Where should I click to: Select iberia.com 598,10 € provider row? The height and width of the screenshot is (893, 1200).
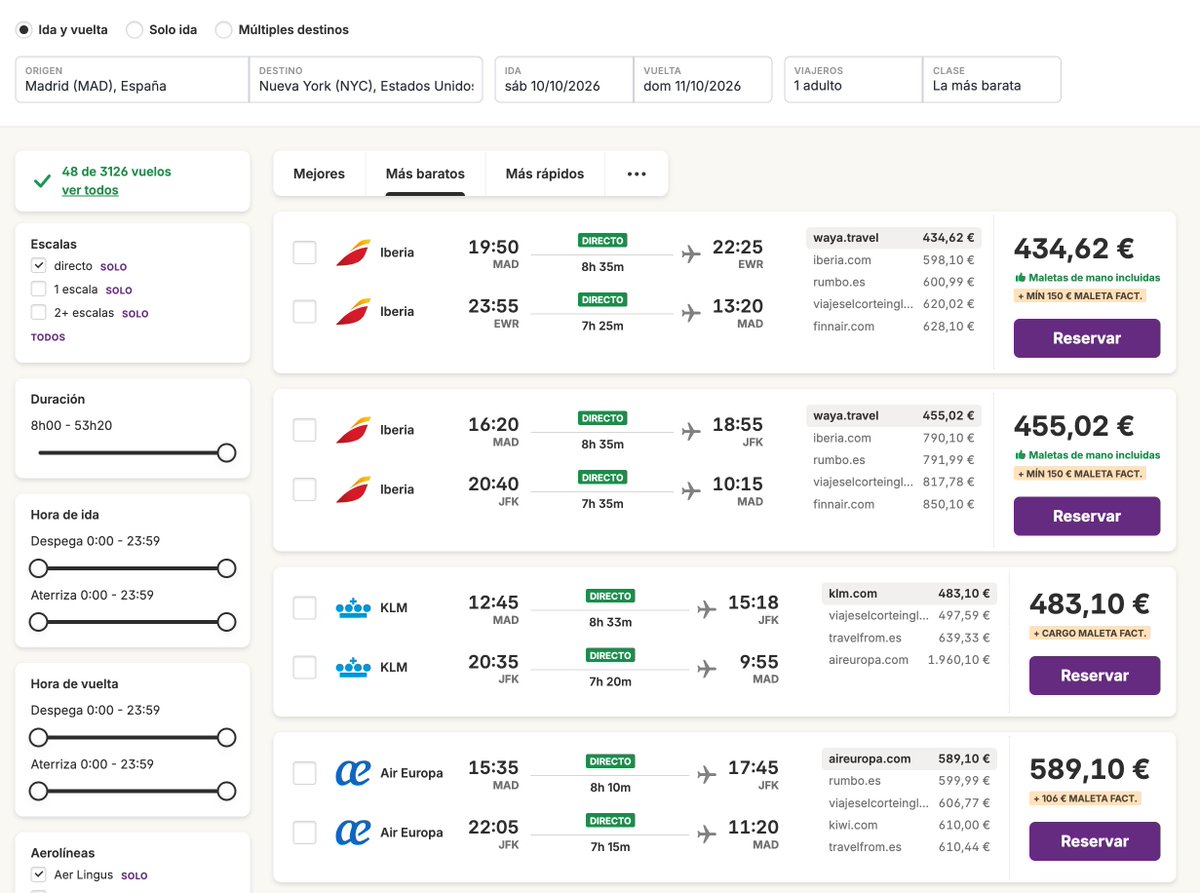tap(893, 260)
